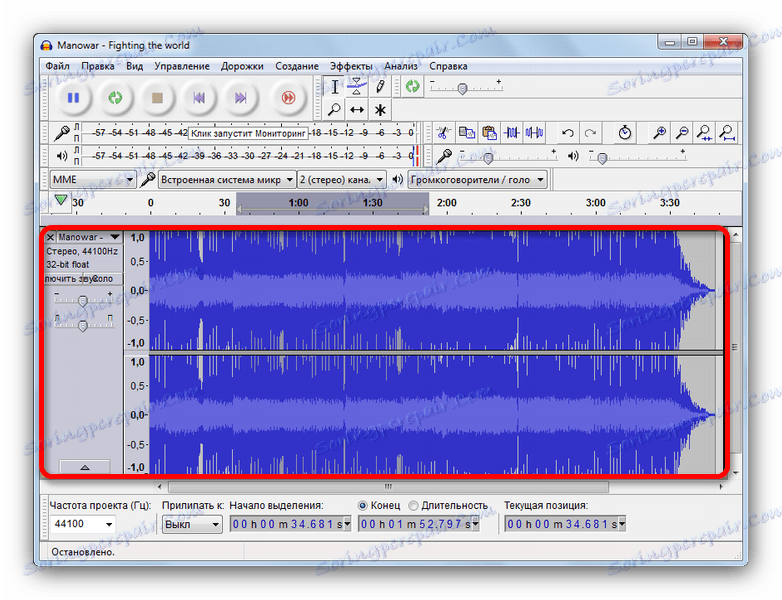Screen dimensions: 782x600
Task: Select the Длительность radio button
Action: (x=413, y=506)
